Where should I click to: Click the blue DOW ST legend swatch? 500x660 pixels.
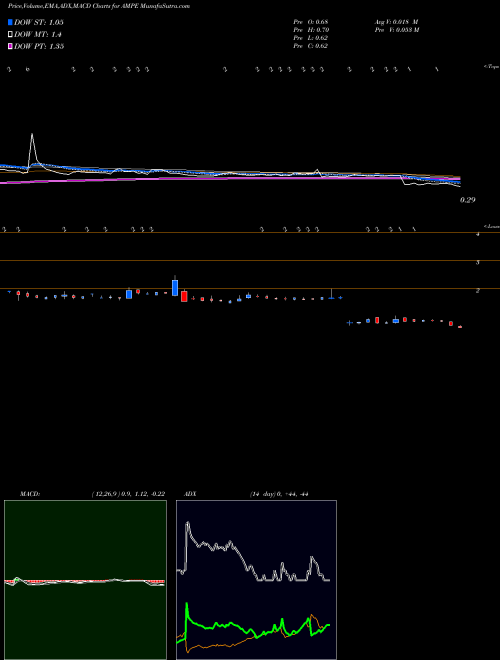click(10, 22)
